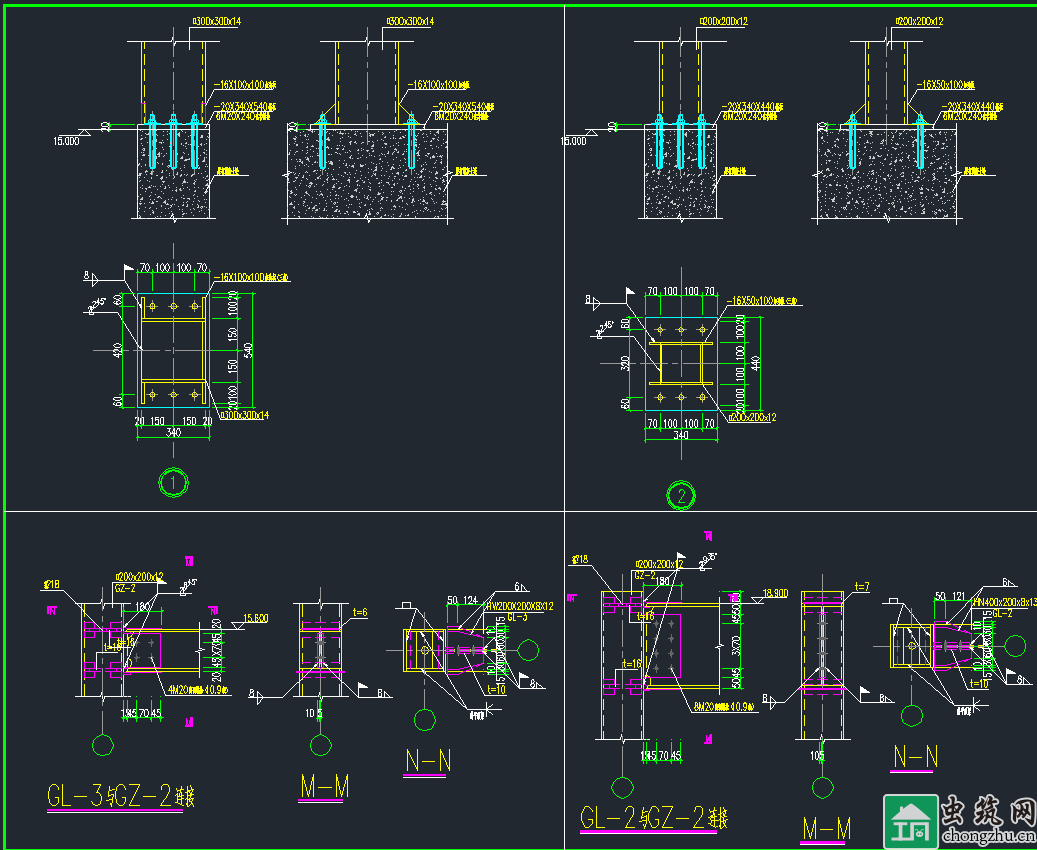Select the t=6 thickness annotation
This screenshot has height=850, width=1037.
(361, 611)
